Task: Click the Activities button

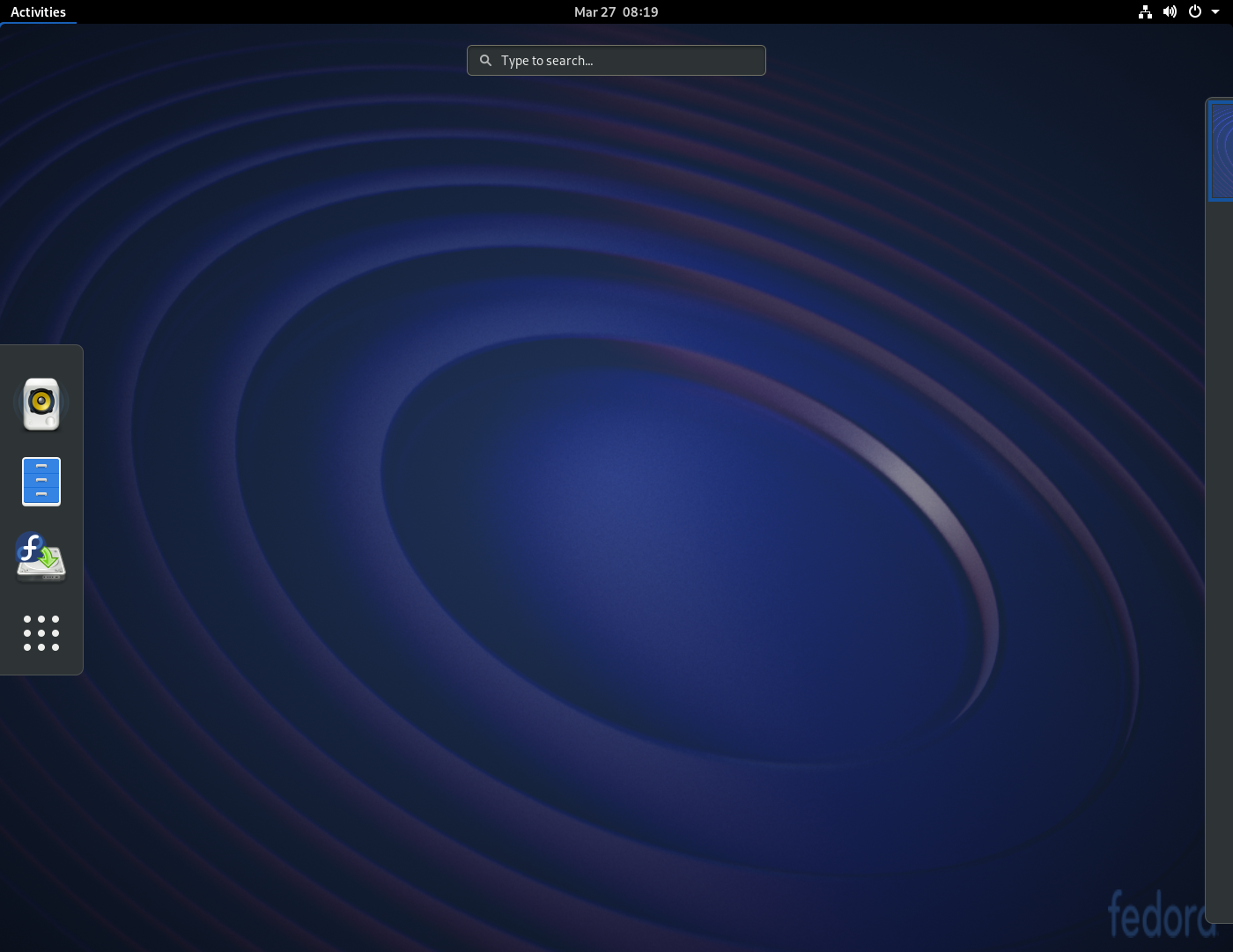Action: click(38, 11)
